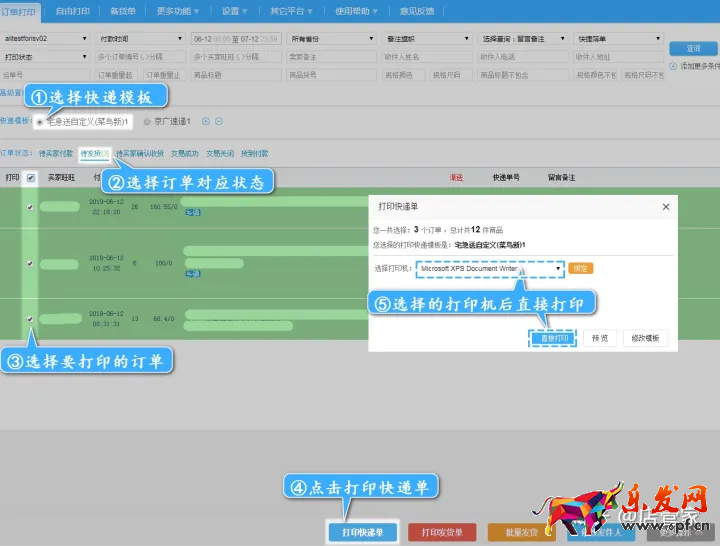Click the 预览 button in print dialog
The height and width of the screenshot is (546, 720).
pos(600,339)
